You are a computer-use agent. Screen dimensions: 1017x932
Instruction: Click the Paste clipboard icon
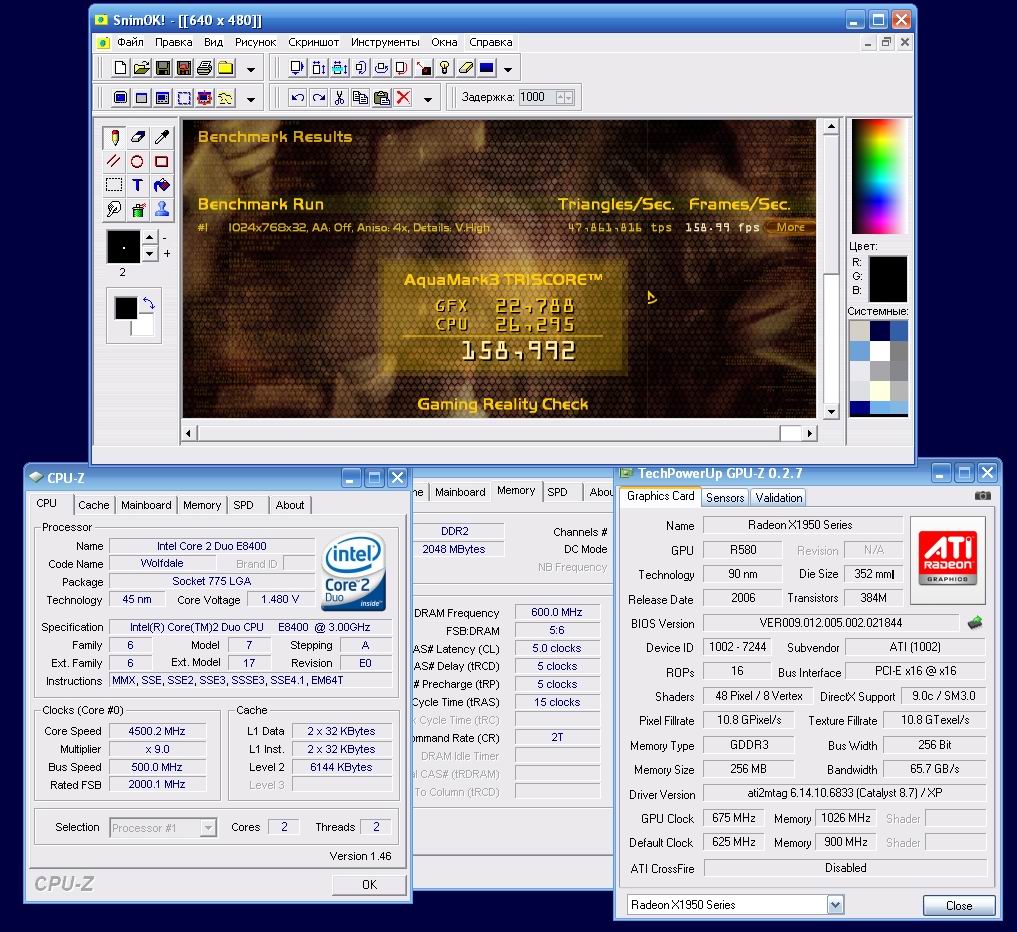[x=382, y=98]
